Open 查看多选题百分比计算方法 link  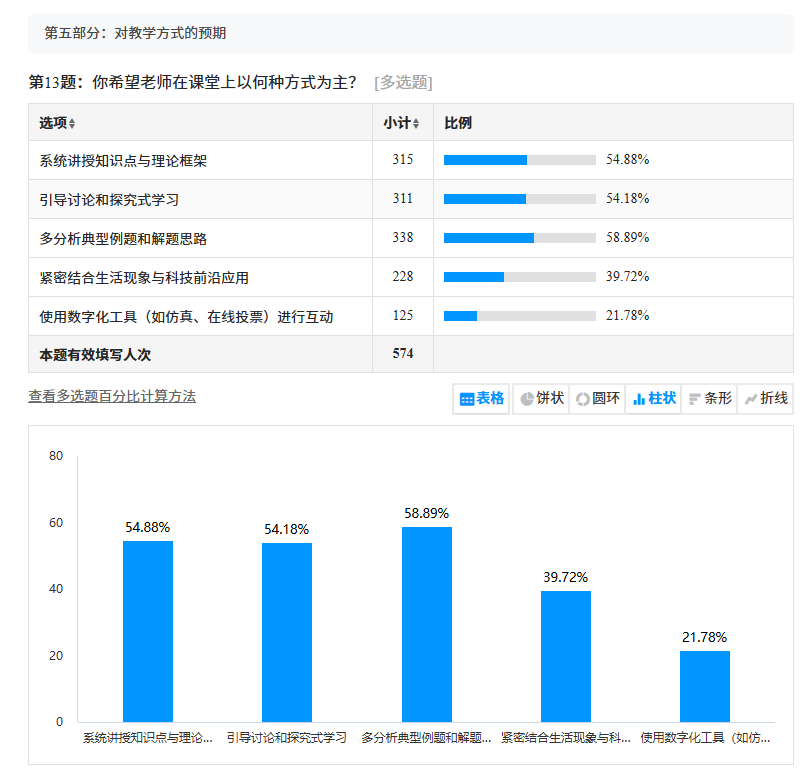(x=112, y=396)
